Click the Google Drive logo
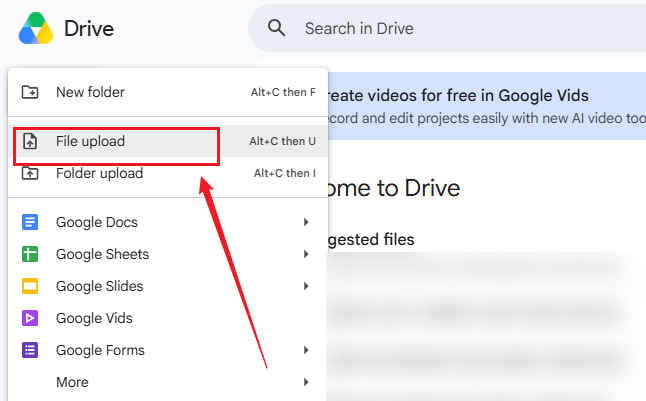The width and height of the screenshot is (646, 401). point(36,28)
